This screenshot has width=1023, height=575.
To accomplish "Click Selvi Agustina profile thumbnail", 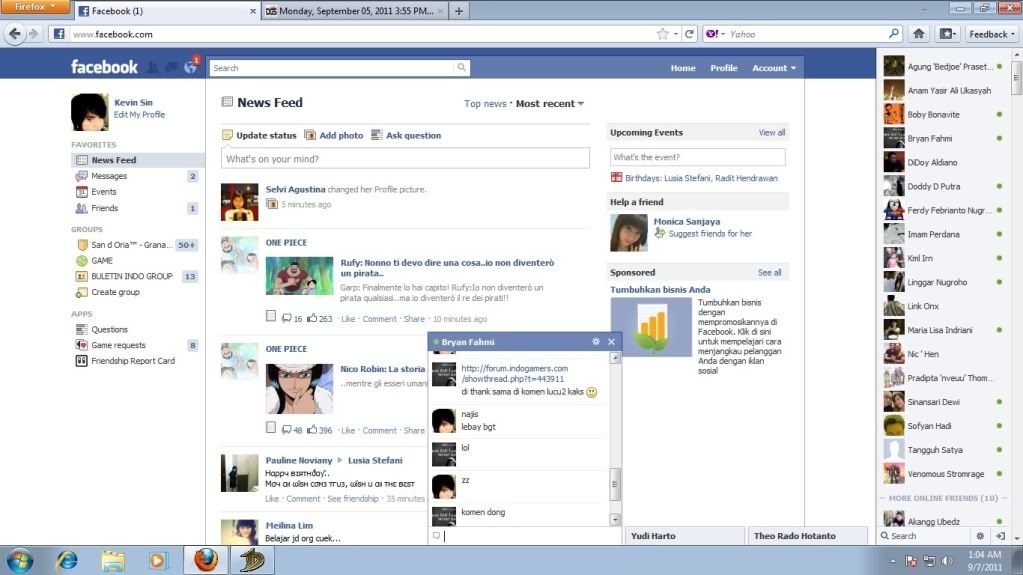I will 239,202.
